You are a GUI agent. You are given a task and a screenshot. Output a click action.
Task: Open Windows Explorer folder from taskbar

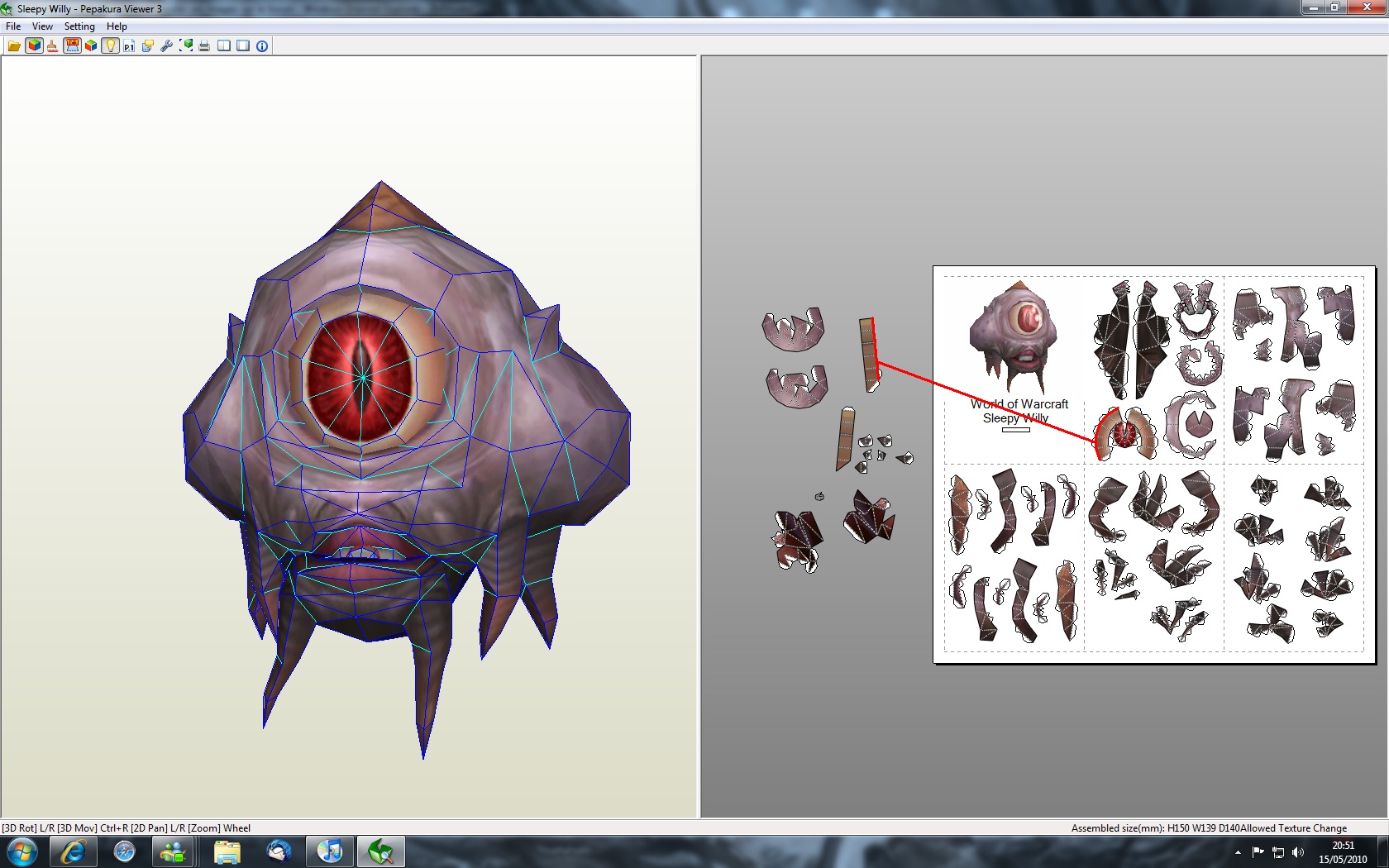[227, 851]
